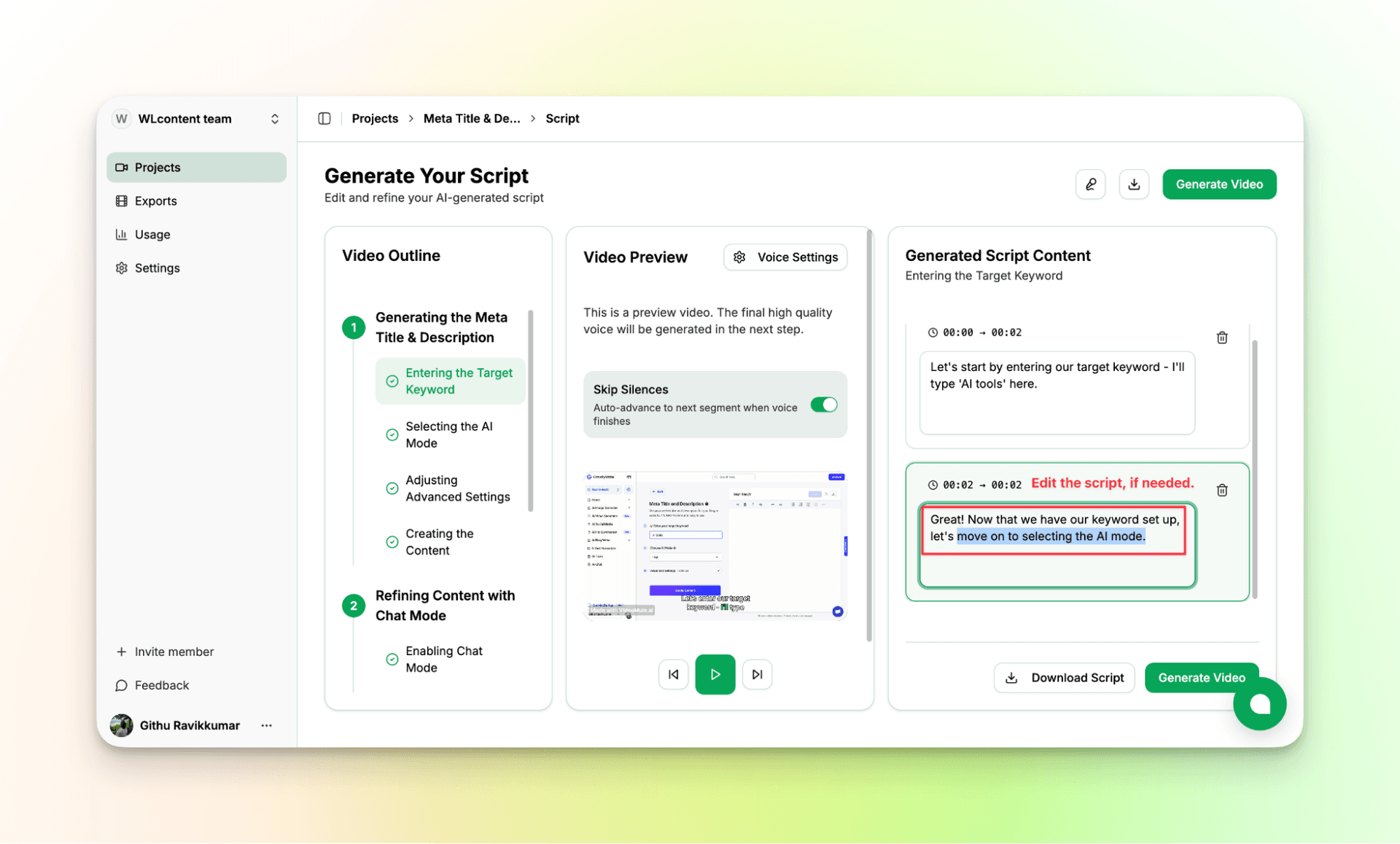Click the Download Script button
The width and height of the screenshot is (1400, 844).
(1064, 677)
